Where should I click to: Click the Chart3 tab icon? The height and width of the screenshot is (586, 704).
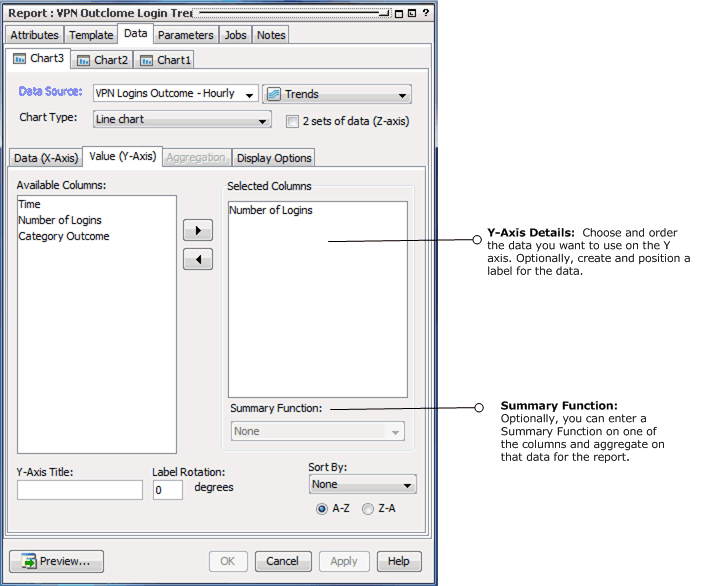pos(19,59)
